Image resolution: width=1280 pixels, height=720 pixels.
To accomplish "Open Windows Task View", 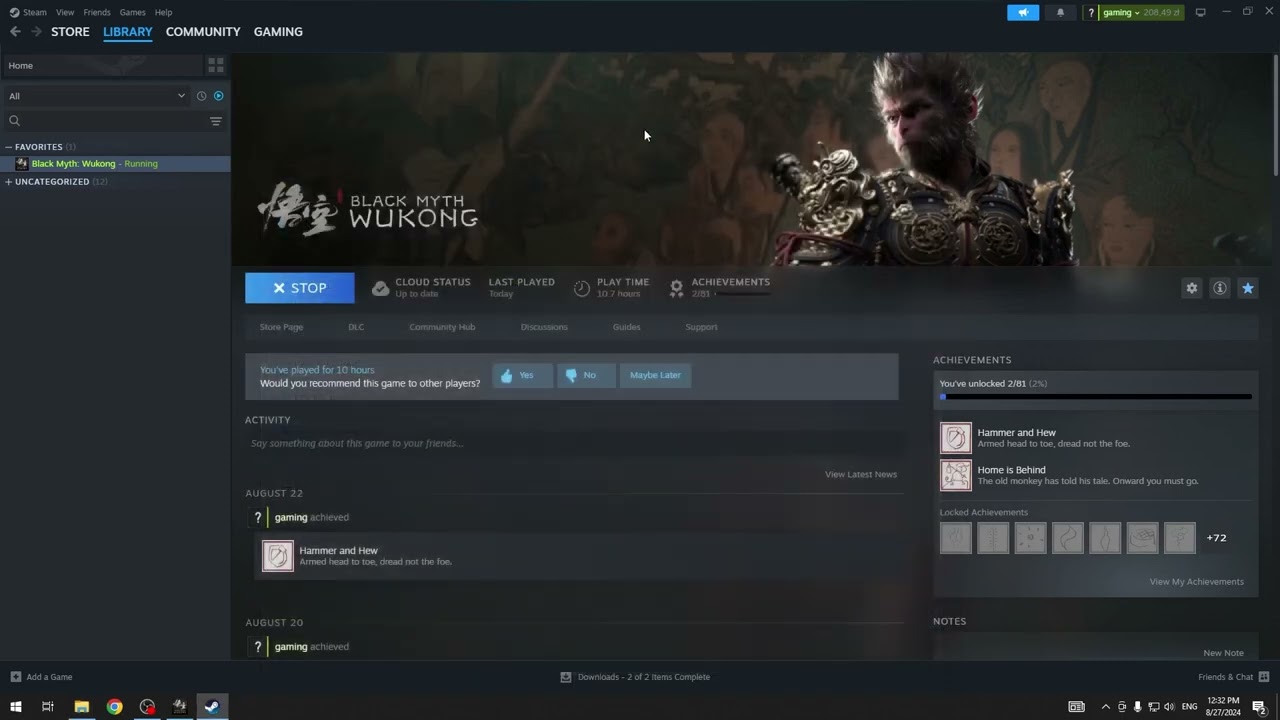I will click(47, 707).
